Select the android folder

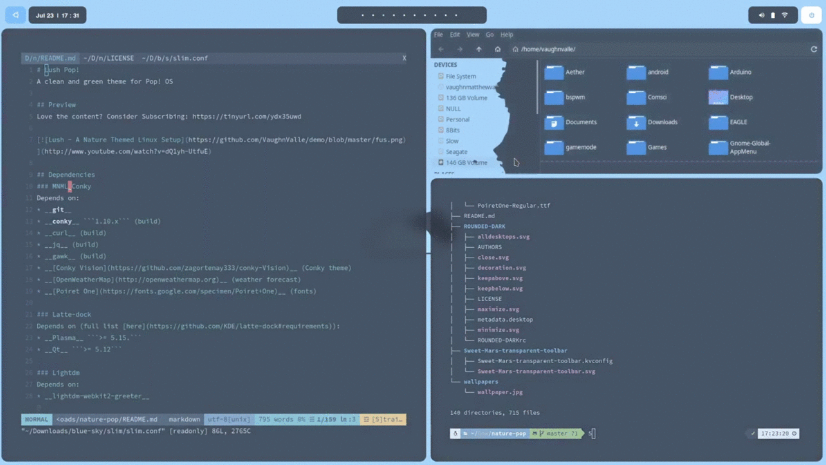(647, 72)
